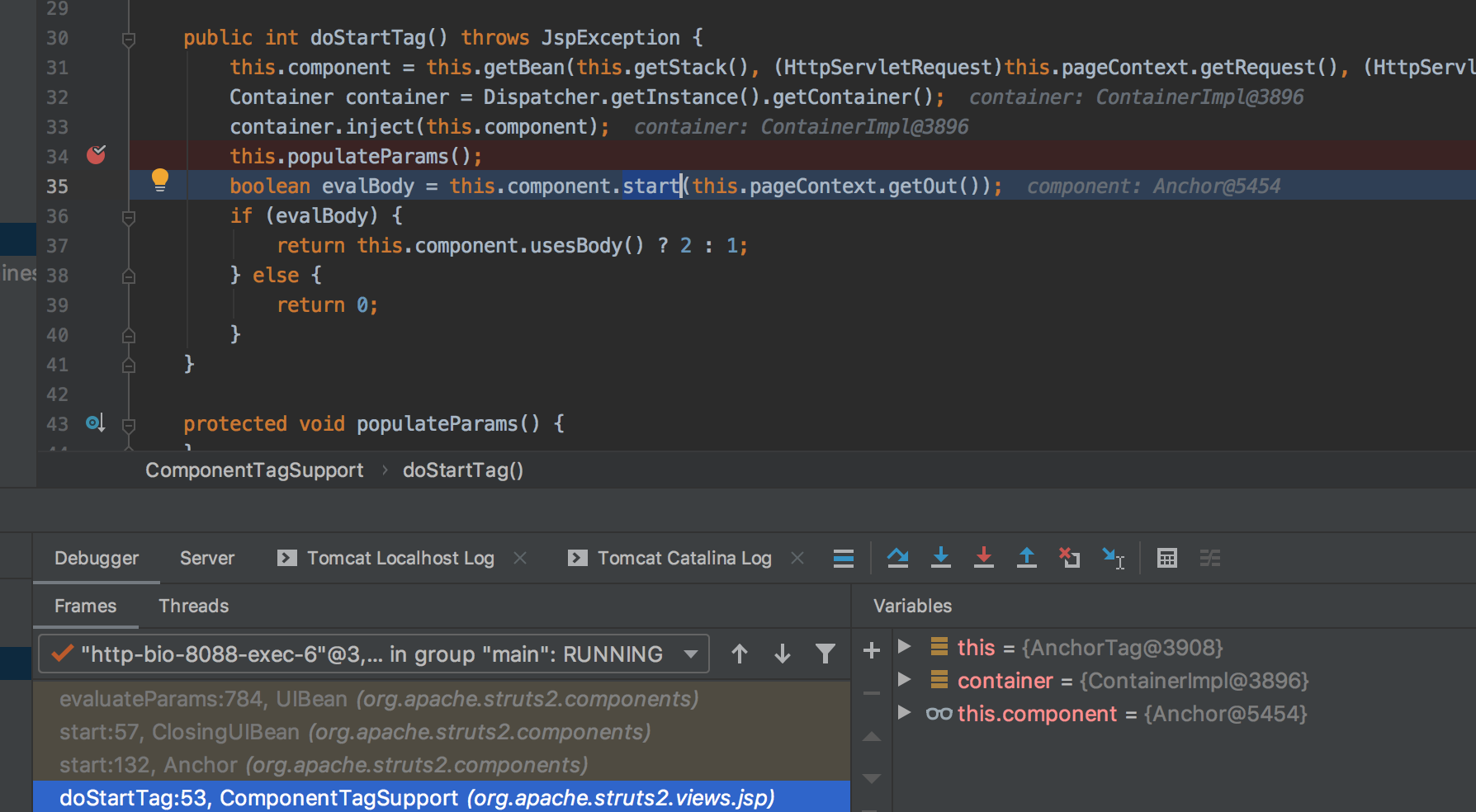Select start:57 ClosingUIBean frame

point(442,732)
